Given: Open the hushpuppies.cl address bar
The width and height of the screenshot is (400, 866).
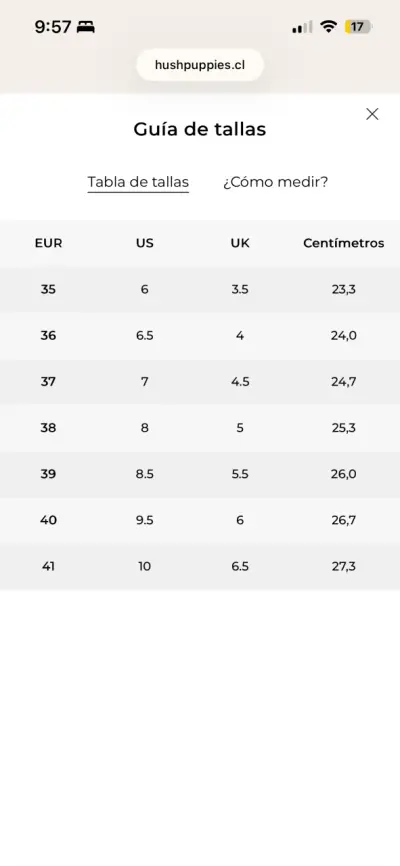Looking at the screenshot, I should coord(200,65).
